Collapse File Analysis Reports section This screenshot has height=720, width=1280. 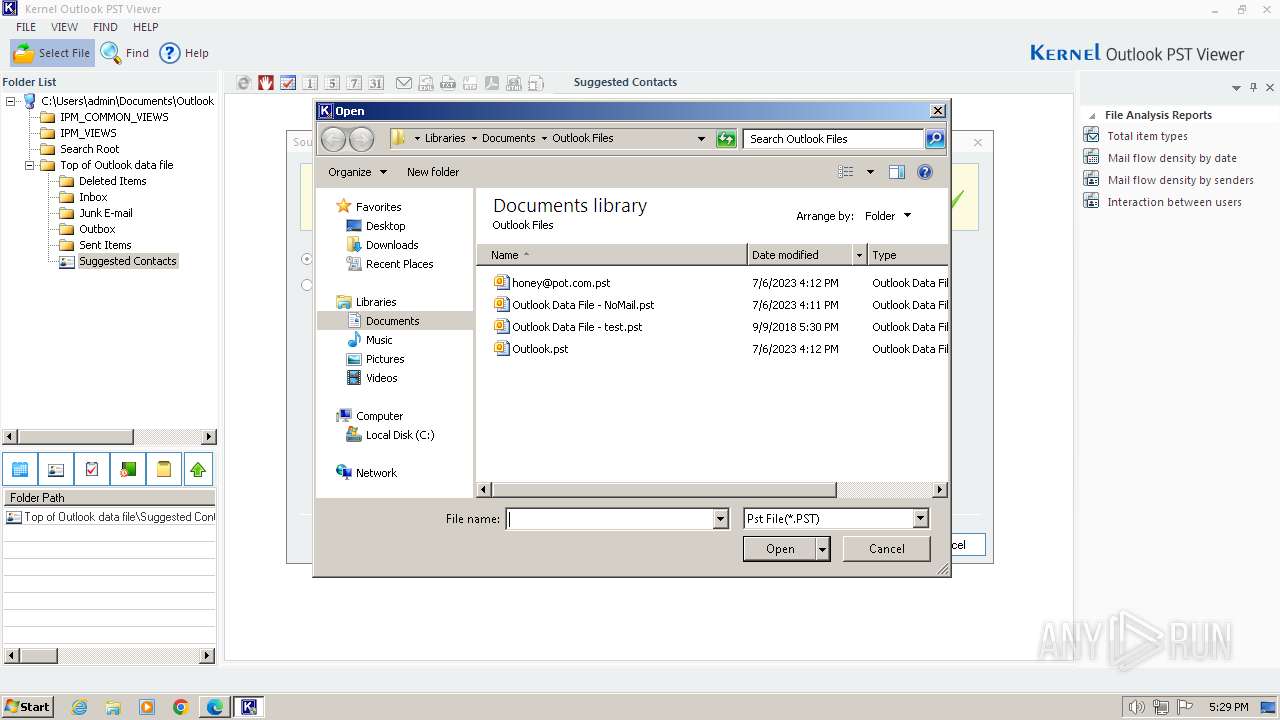point(1092,115)
